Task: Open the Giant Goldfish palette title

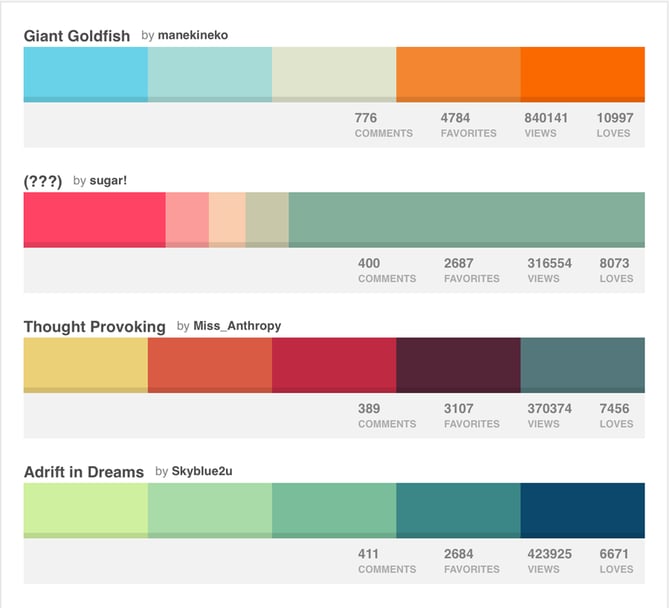Action: click(x=77, y=36)
